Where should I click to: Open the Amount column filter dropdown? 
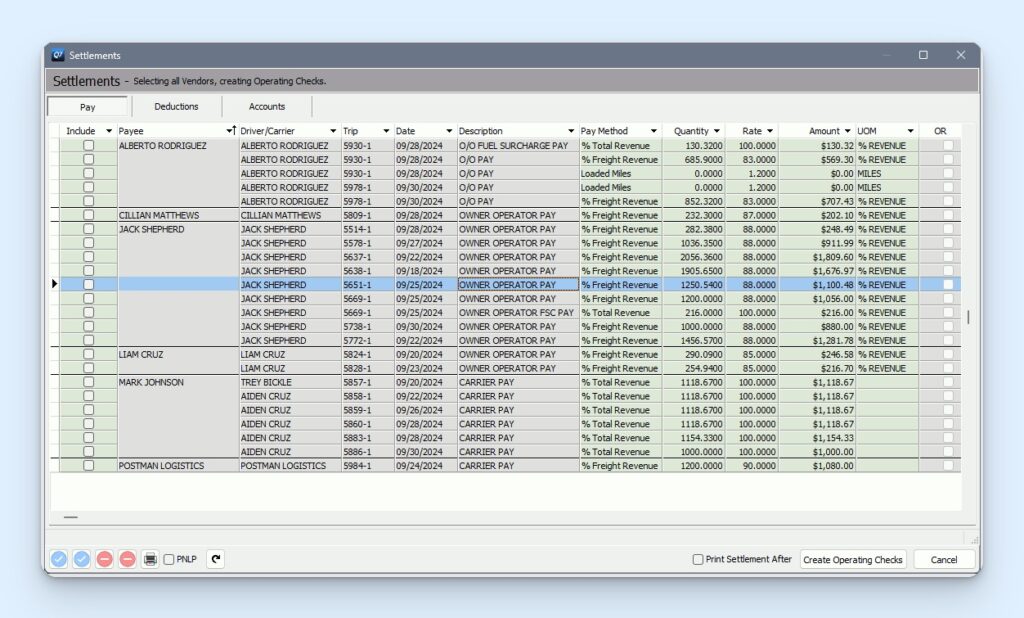pyautogui.click(x=848, y=131)
